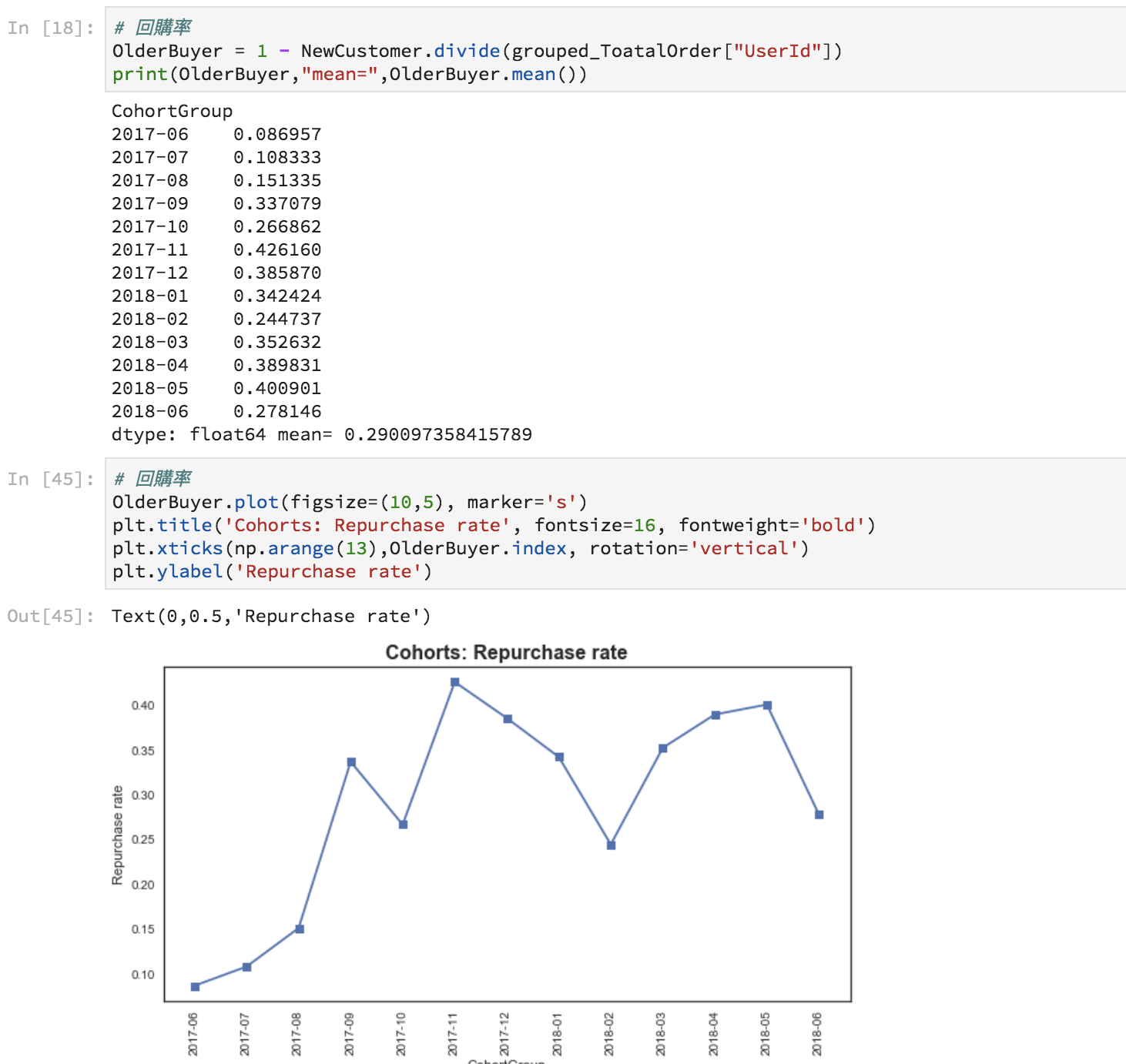Click the OlderBuyer assignment code line
The height and width of the screenshot is (1064, 1126).
(478, 51)
